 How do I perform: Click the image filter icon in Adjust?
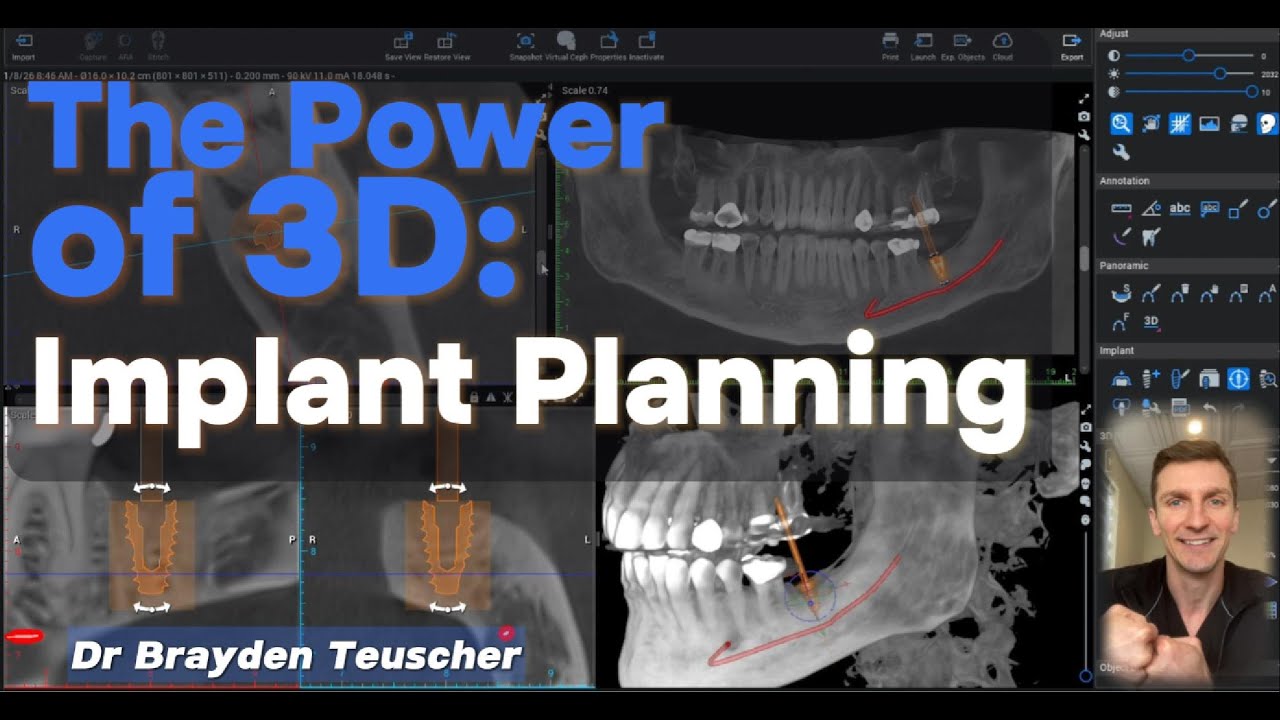[x=1209, y=124]
